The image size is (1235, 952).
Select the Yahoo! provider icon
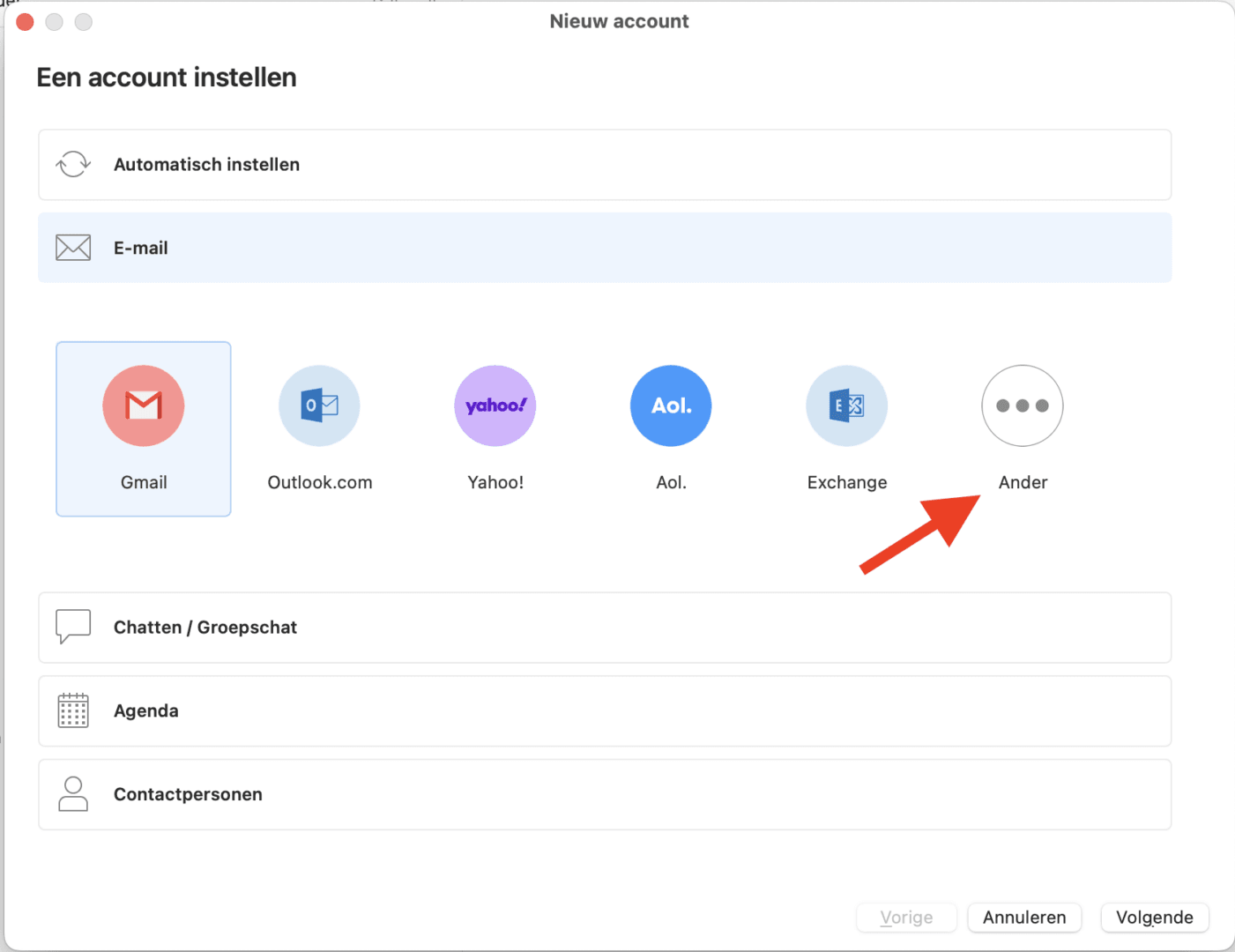pyautogui.click(x=495, y=405)
